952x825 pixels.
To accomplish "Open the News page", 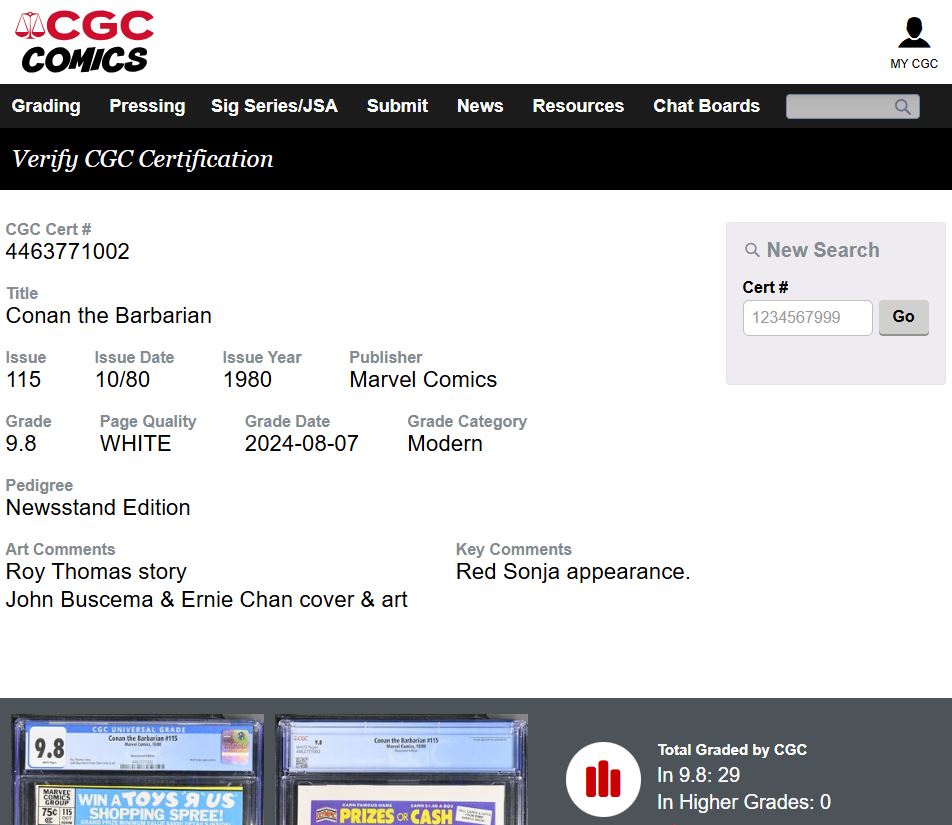I will pos(480,106).
